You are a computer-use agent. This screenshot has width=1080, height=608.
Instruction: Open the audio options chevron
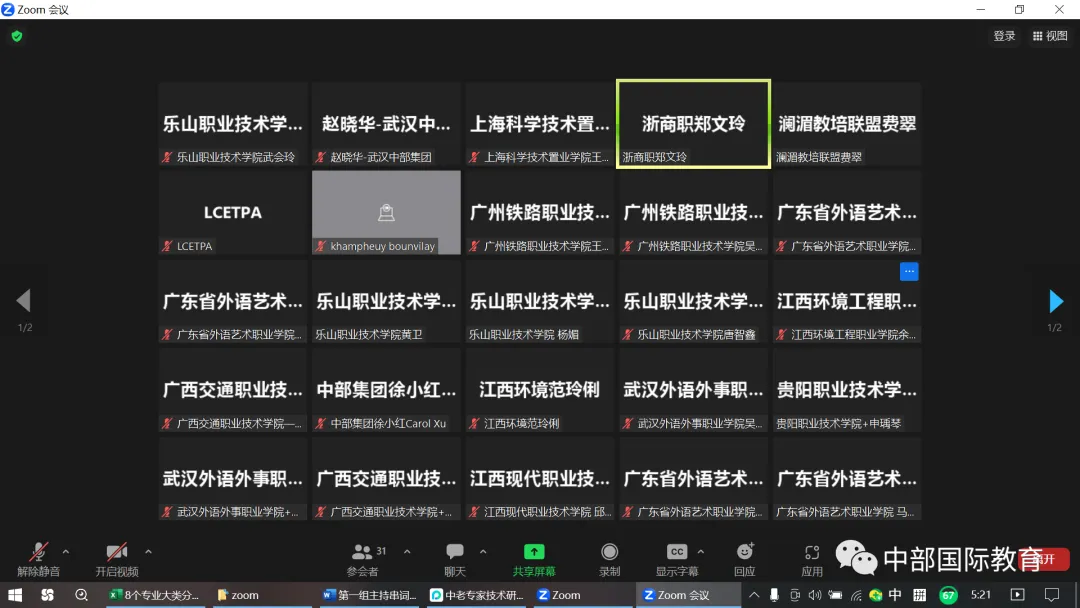pos(66,549)
